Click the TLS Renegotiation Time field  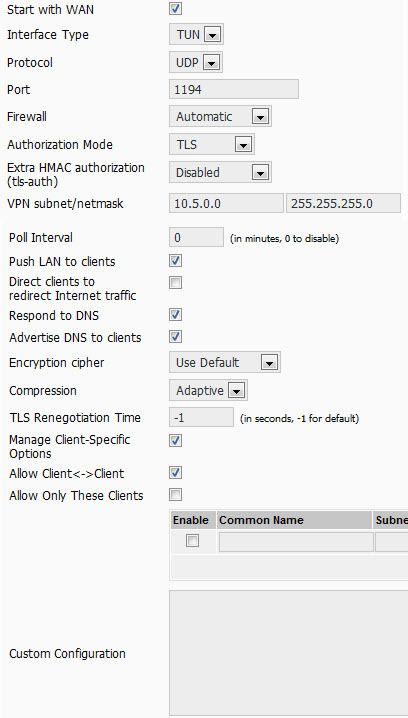click(201, 418)
